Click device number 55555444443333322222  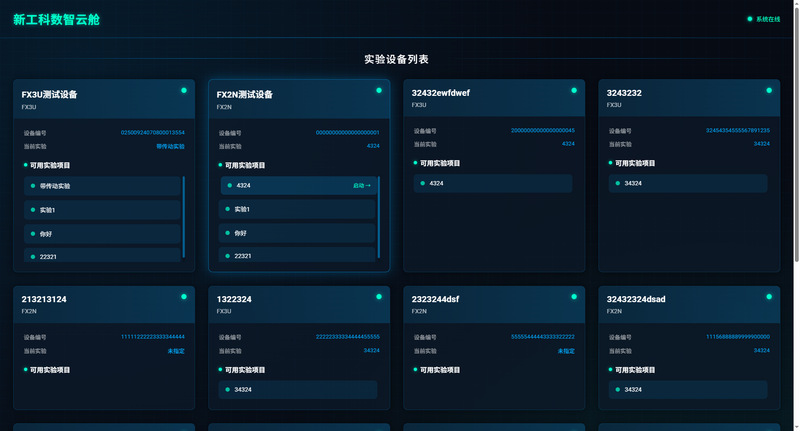point(543,337)
